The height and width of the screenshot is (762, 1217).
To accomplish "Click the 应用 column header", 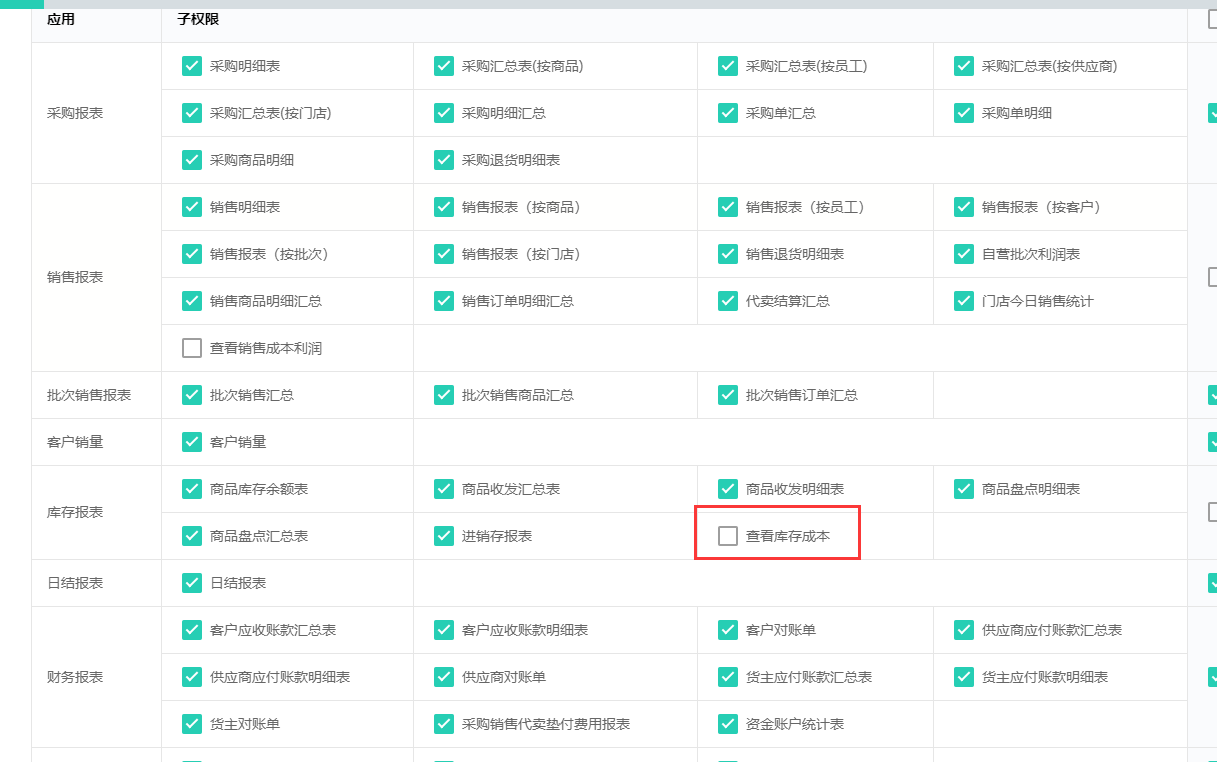I will (61, 19).
